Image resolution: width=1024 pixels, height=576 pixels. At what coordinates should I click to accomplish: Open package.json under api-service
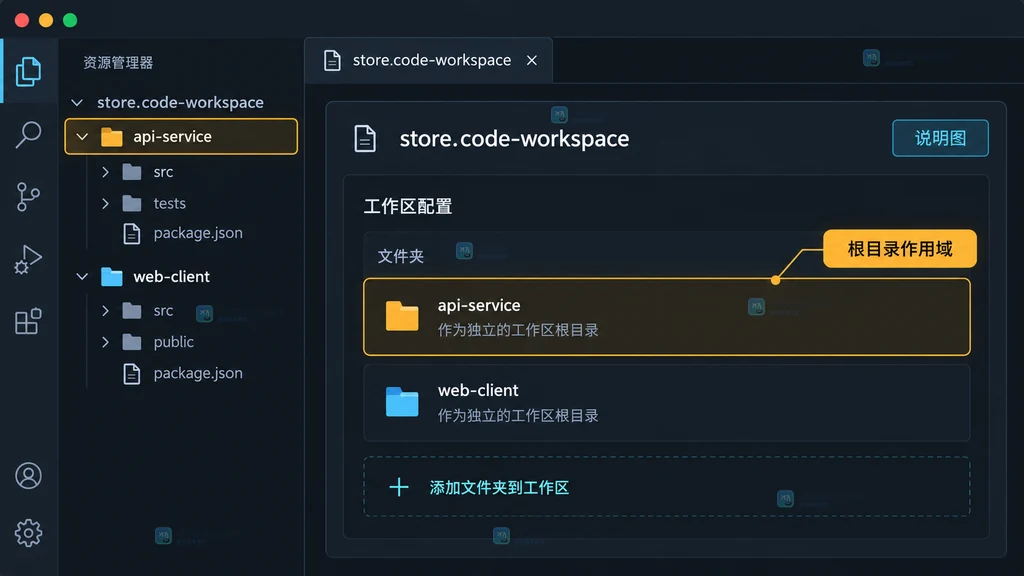(x=198, y=233)
